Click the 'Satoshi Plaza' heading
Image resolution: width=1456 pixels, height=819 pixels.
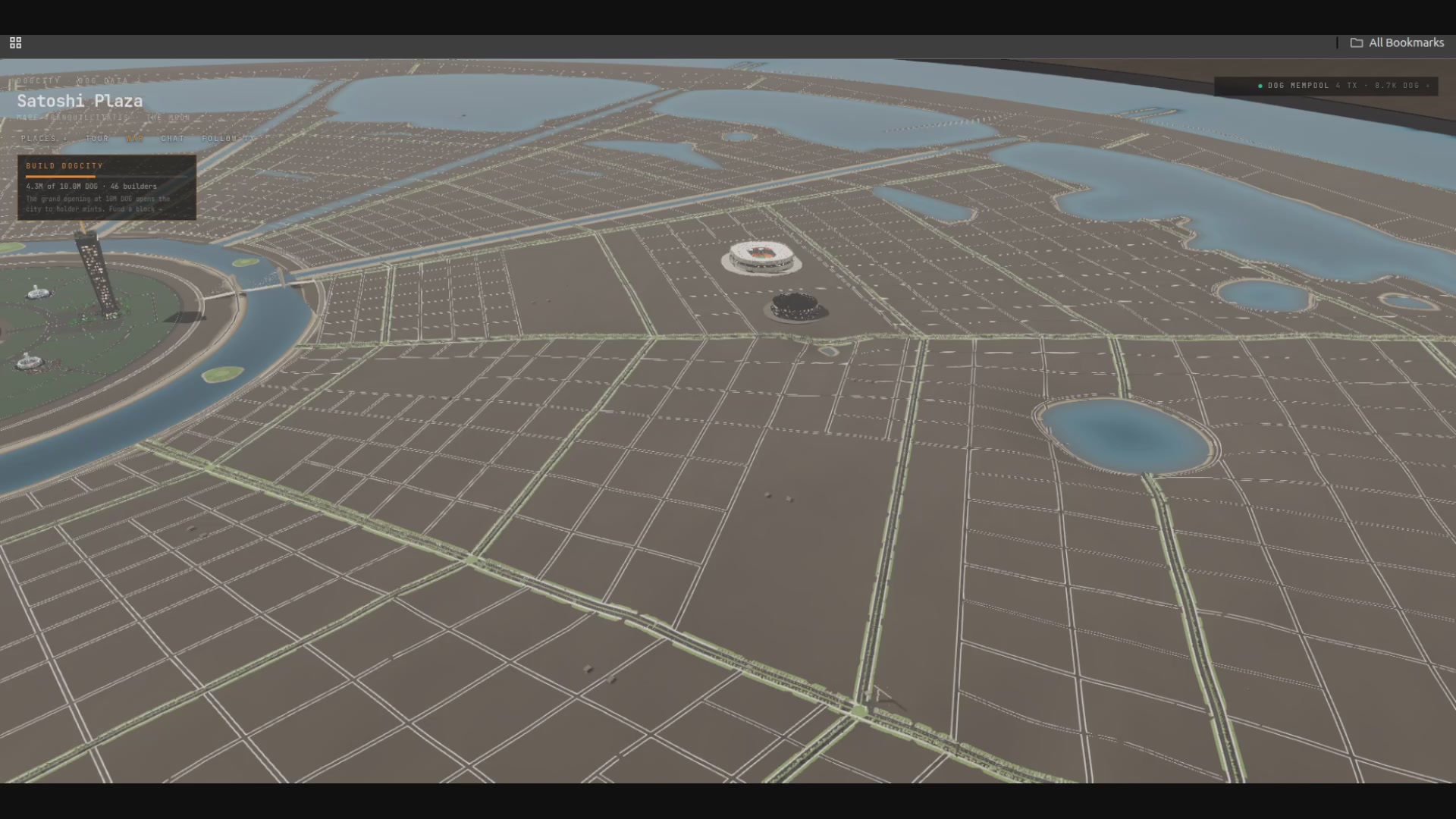[80, 101]
